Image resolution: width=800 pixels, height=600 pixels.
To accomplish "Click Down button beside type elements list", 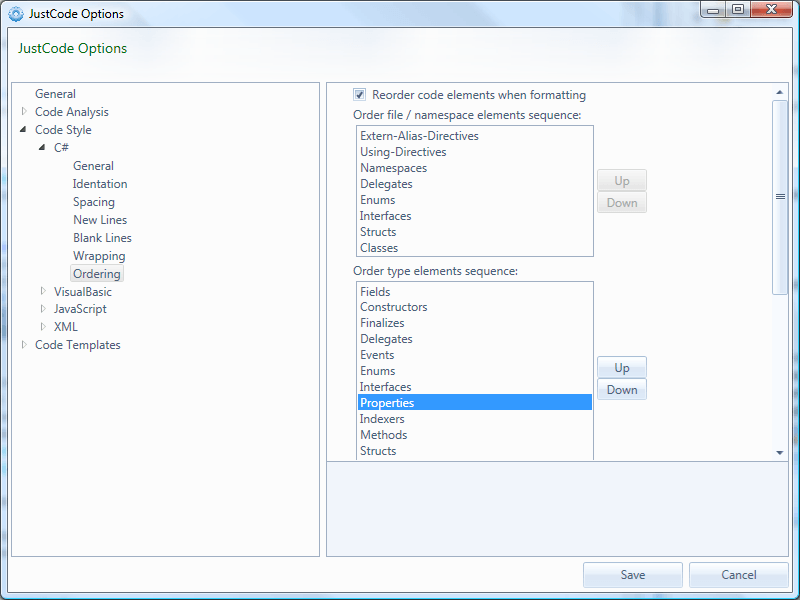I will tap(622, 389).
